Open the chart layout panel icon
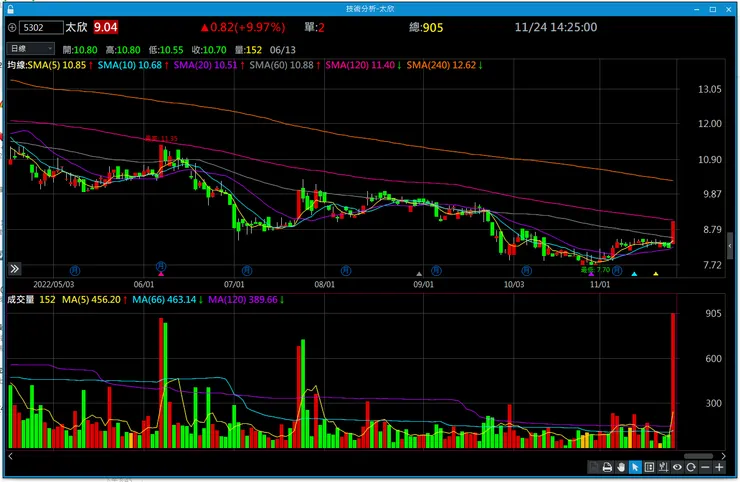 click(x=649, y=467)
